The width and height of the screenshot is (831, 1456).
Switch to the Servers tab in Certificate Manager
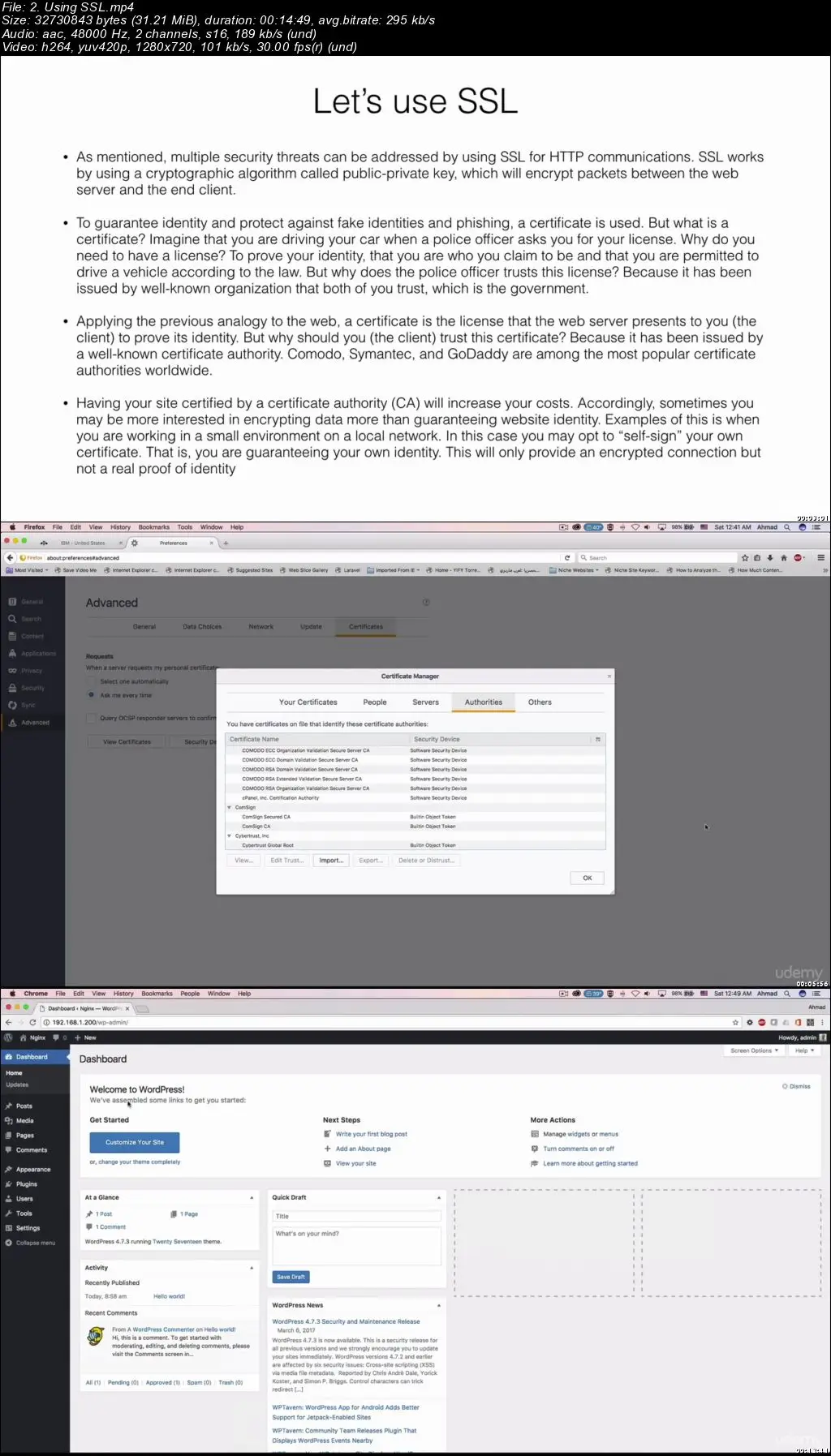(x=425, y=702)
